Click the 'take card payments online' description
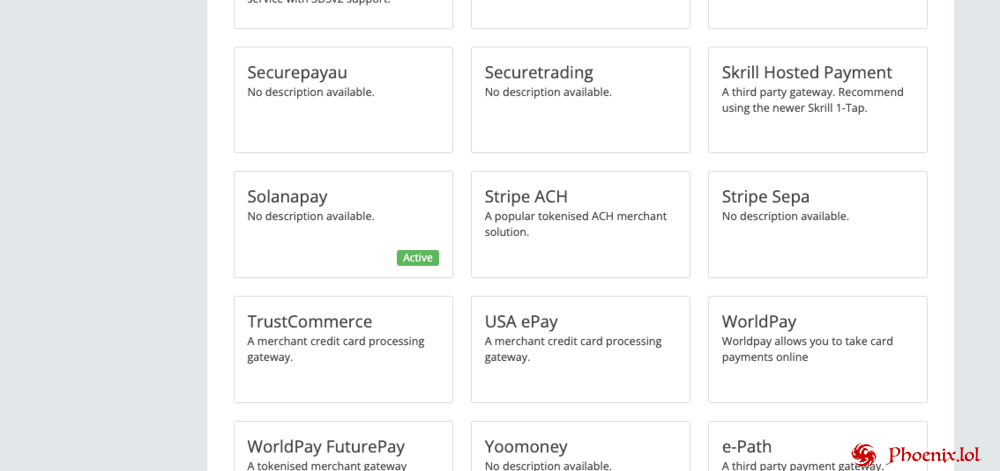The width and height of the screenshot is (1000, 471). click(807, 349)
